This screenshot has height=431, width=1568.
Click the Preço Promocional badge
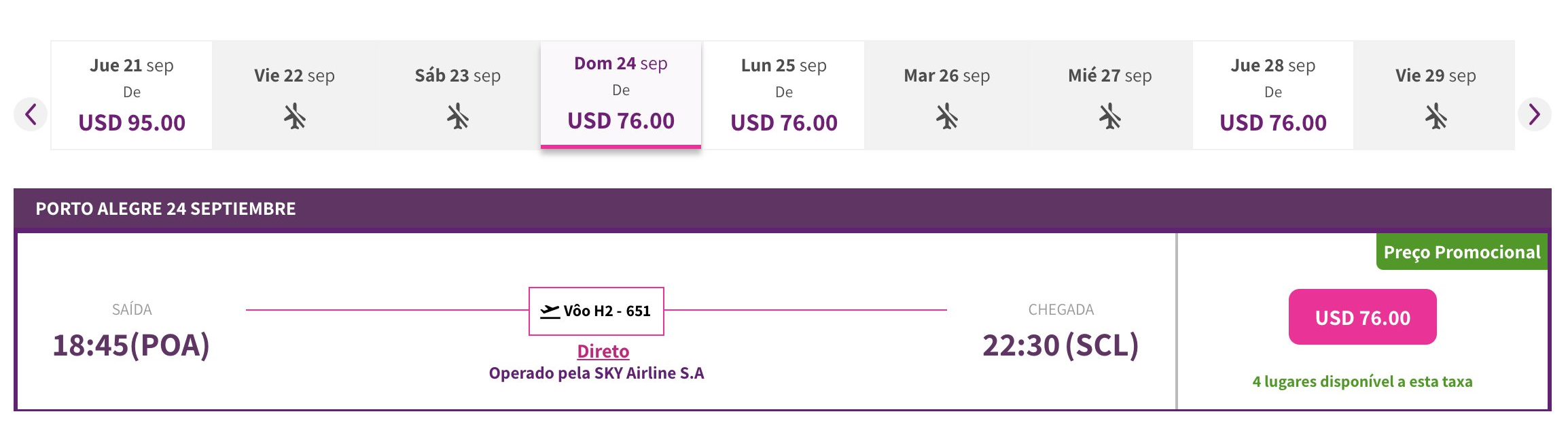tap(1462, 252)
